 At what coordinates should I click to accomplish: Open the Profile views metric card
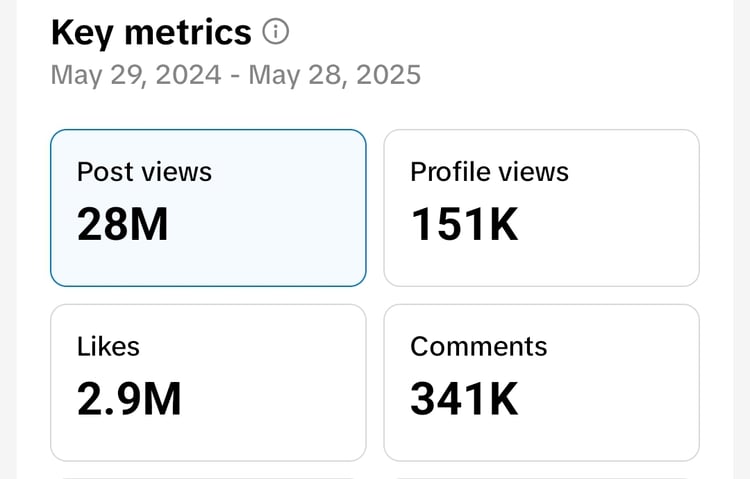tap(541, 207)
